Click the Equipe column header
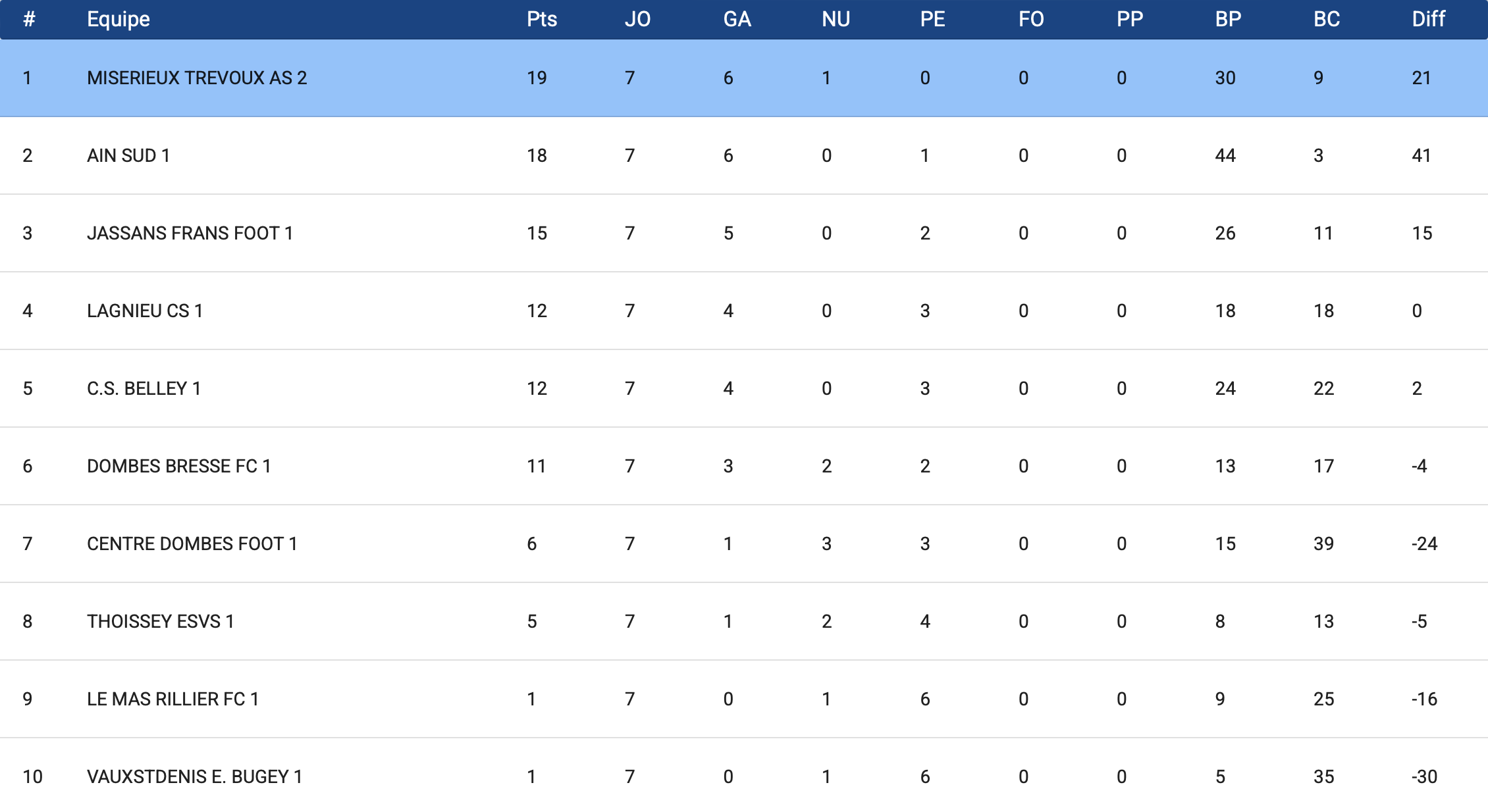The image size is (1488, 812). [x=119, y=19]
